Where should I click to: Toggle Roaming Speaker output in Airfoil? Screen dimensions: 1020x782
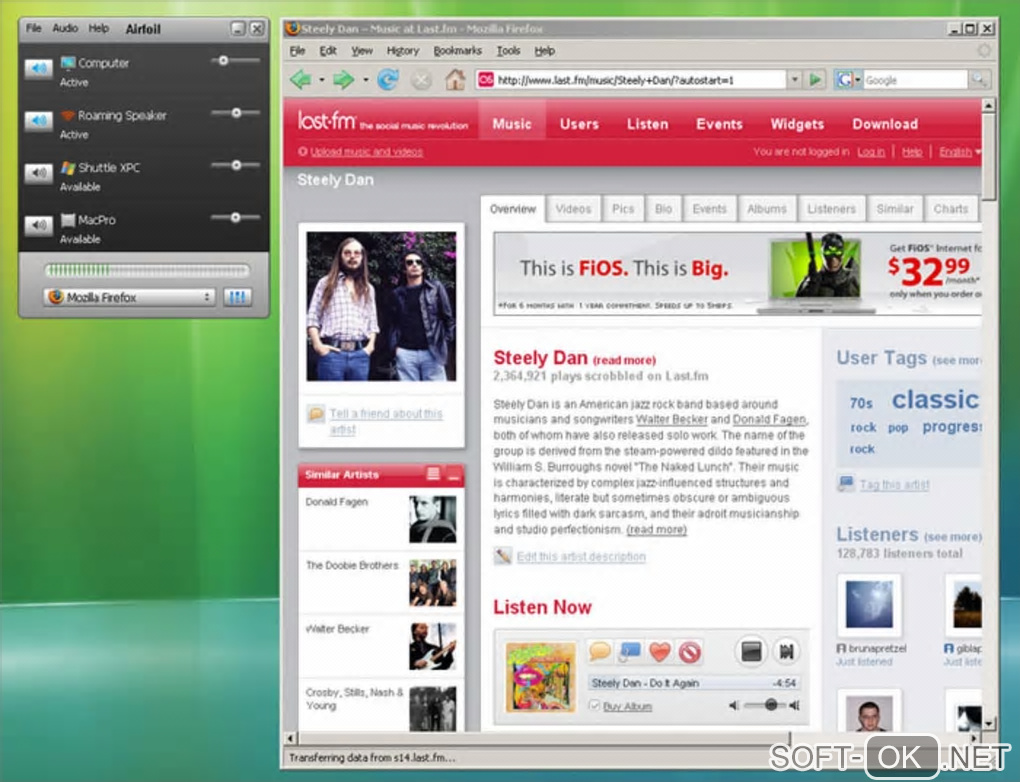click(38, 120)
